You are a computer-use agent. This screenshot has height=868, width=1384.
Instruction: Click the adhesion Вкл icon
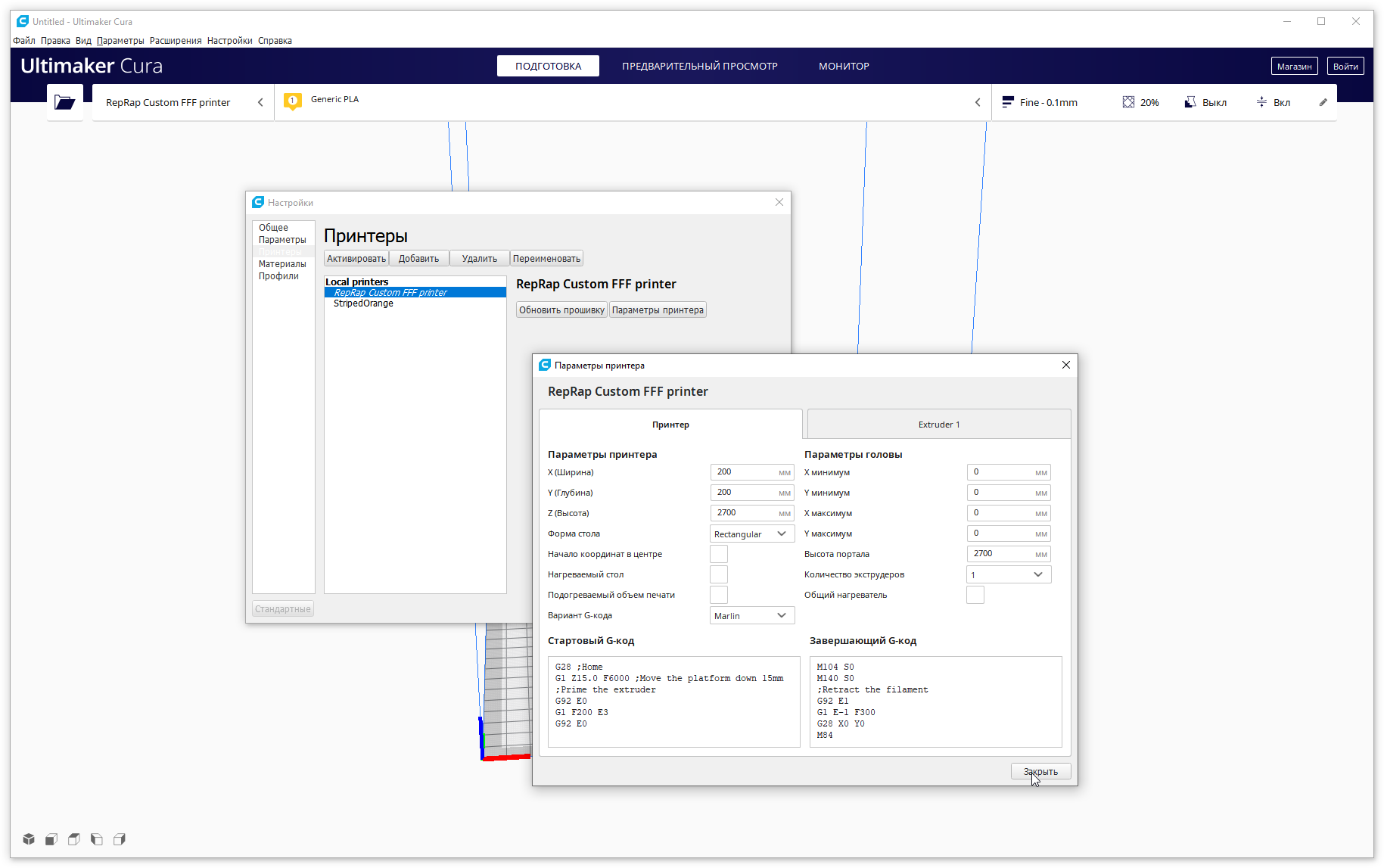point(1261,102)
